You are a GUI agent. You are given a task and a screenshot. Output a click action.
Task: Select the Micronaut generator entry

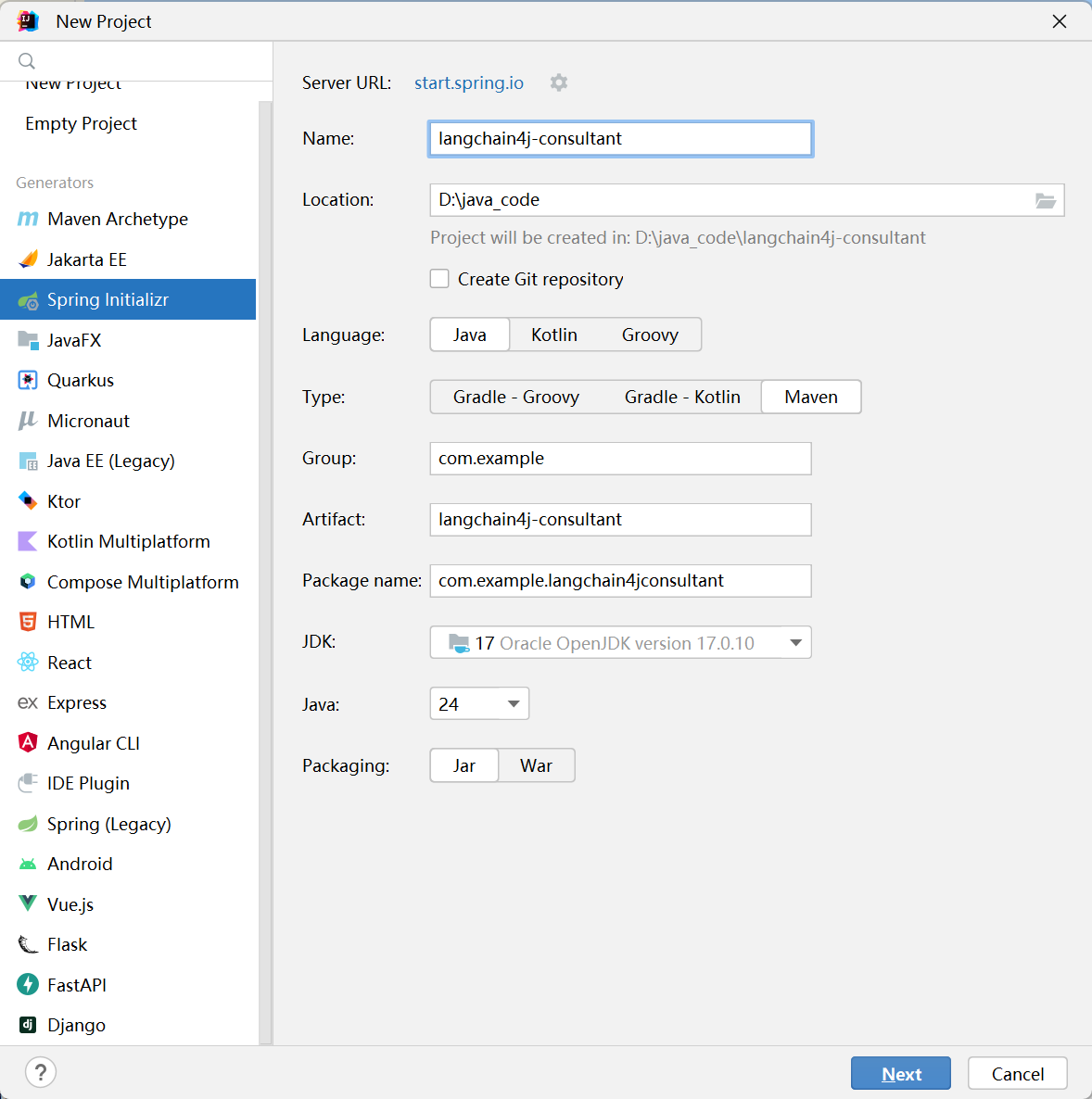pos(128,421)
